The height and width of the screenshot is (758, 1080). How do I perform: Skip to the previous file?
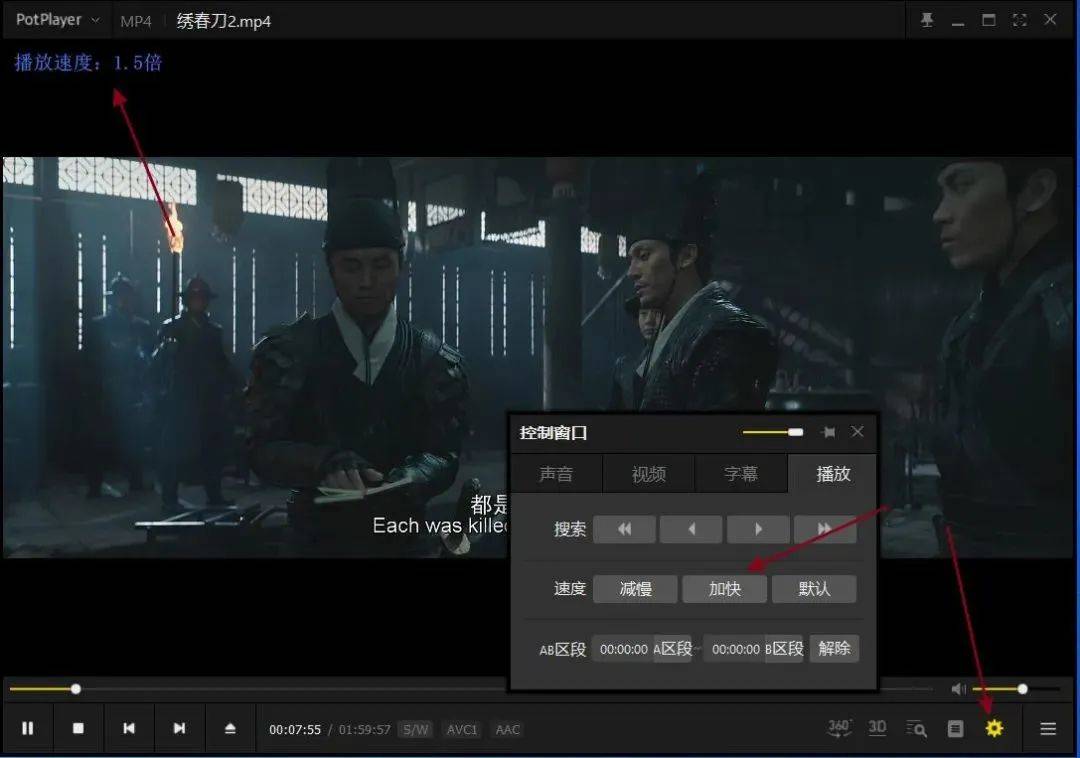click(x=129, y=728)
